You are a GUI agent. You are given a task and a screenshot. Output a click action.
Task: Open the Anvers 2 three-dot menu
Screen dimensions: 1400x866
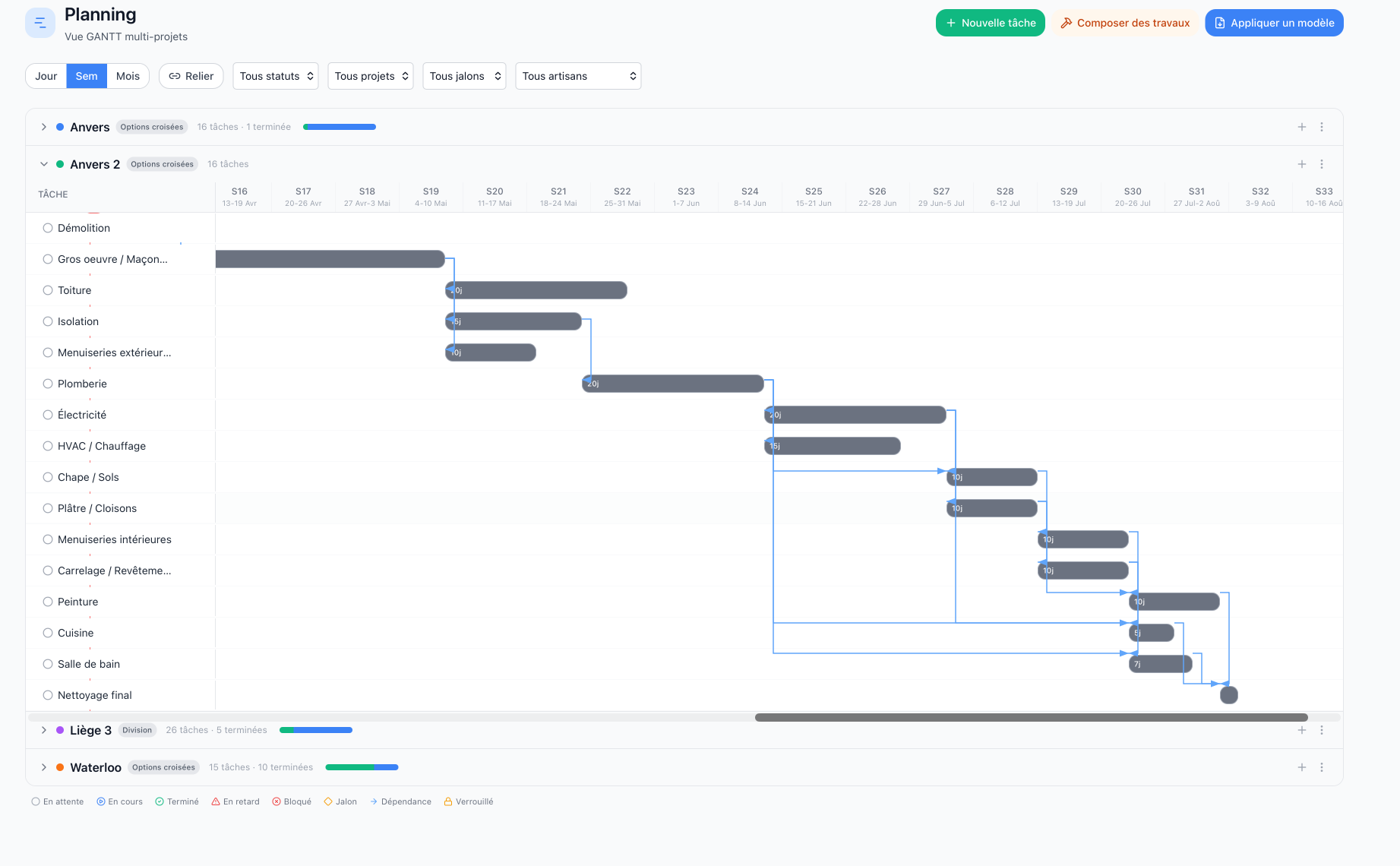(x=1322, y=164)
